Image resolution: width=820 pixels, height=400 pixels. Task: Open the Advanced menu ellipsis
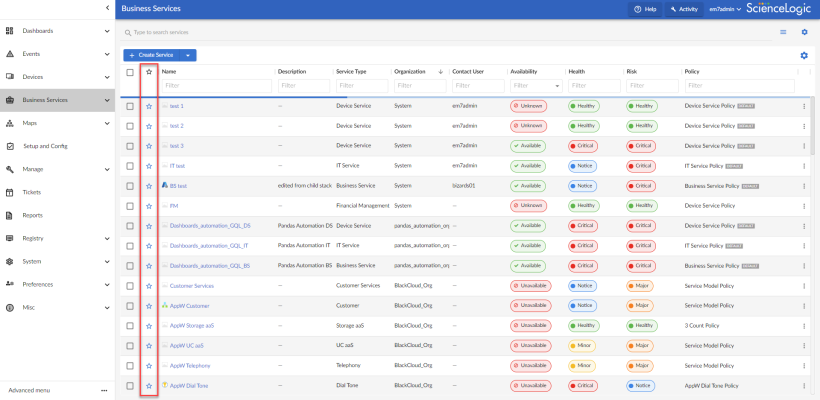[x=104, y=390]
